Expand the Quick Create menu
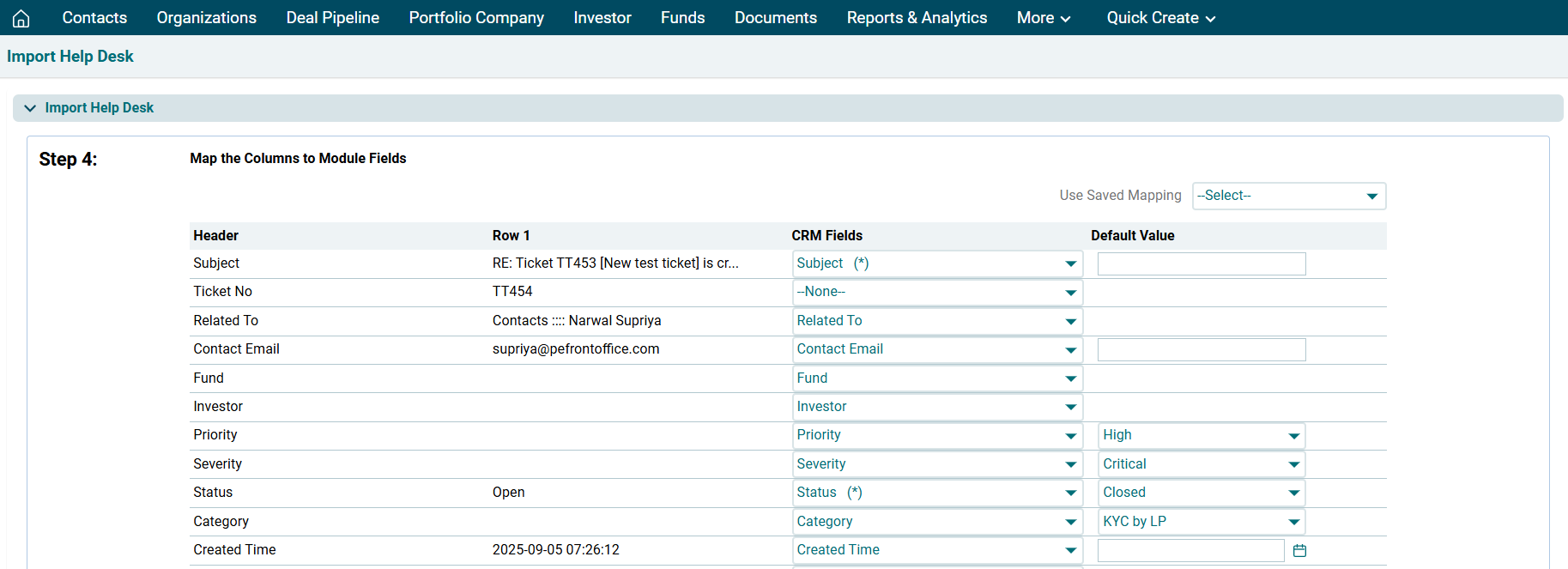The height and width of the screenshot is (569, 1568). coord(1160,18)
